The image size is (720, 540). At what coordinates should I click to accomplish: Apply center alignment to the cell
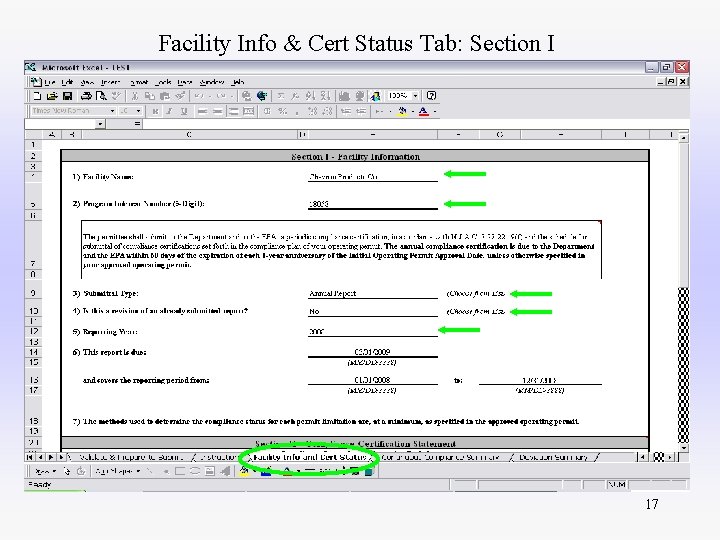(218, 111)
